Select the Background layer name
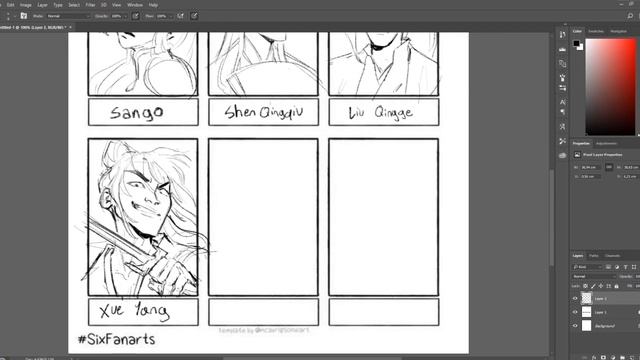Image resolution: width=640 pixels, height=360 pixels. pos(604,326)
